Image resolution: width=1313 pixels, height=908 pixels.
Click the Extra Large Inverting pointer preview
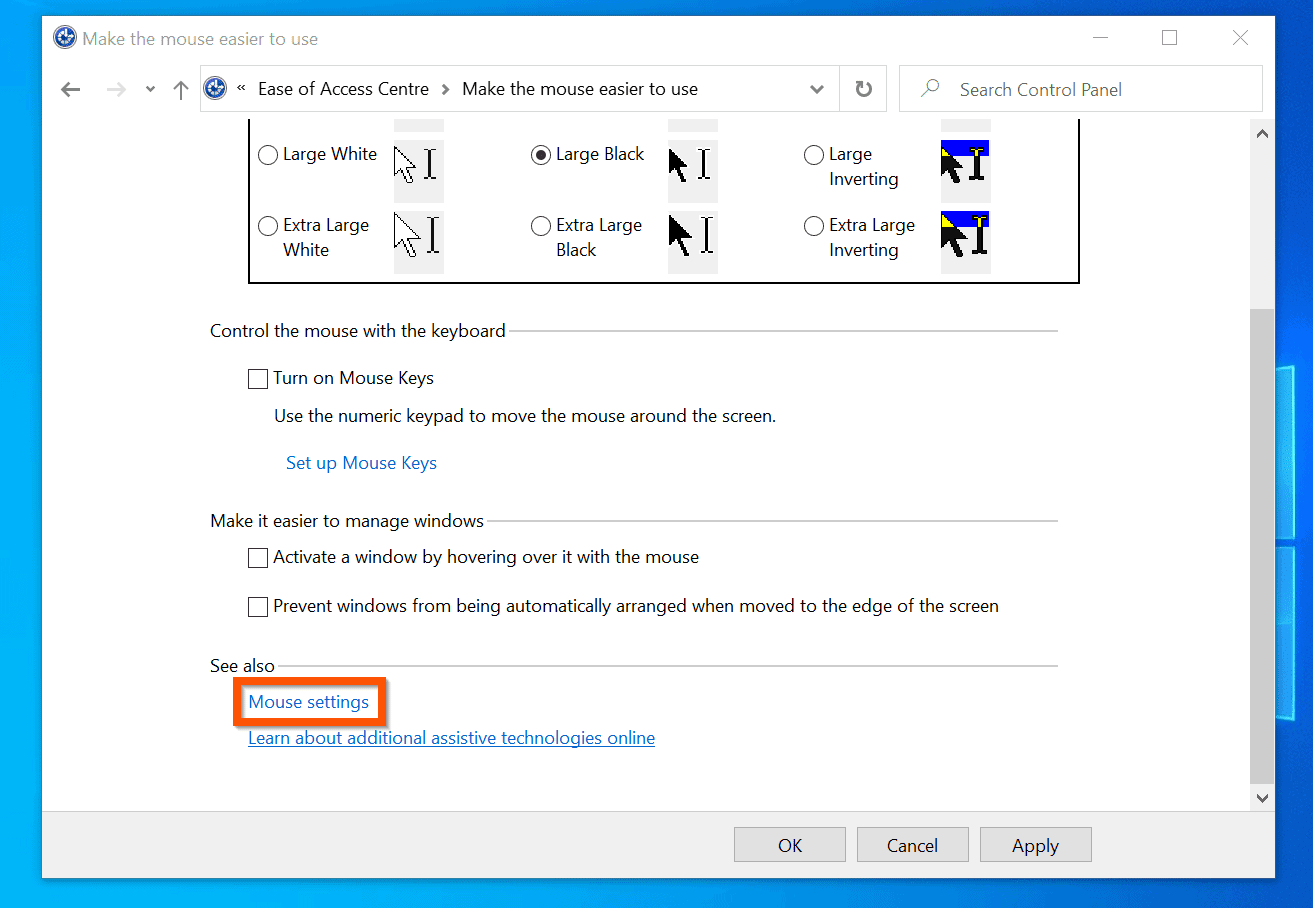point(964,241)
